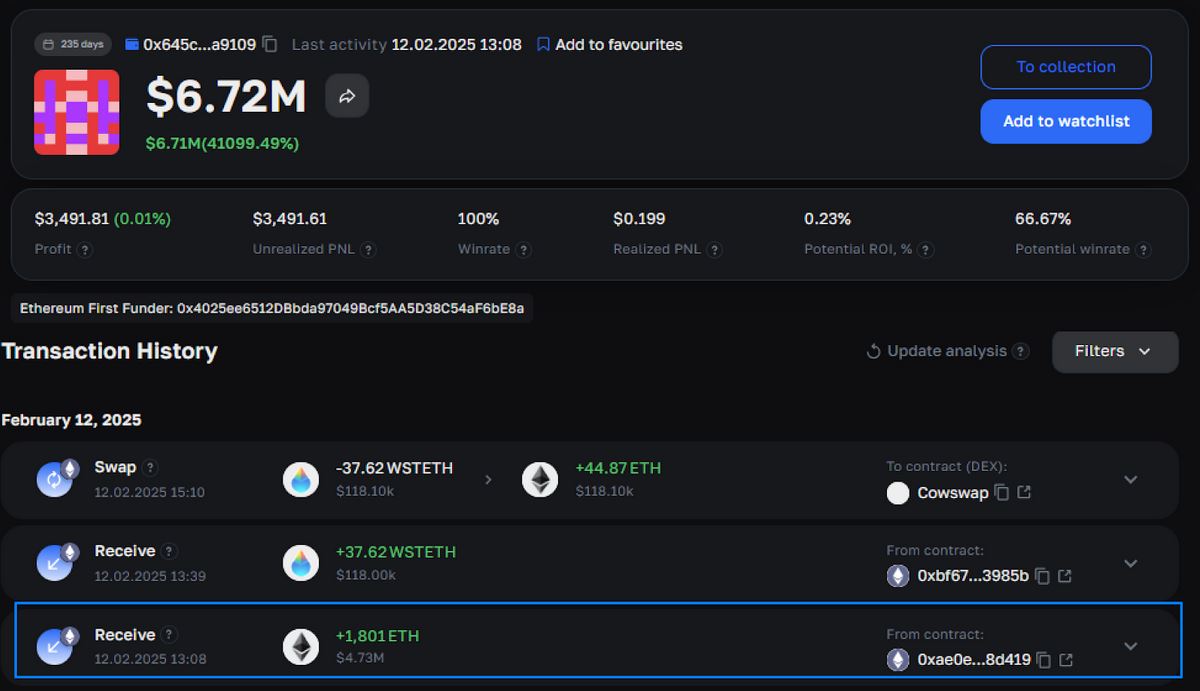Image resolution: width=1200 pixels, height=691 pixels.
Task: Click the 235 days wallet age badge
Action: [x=73, y=44]
